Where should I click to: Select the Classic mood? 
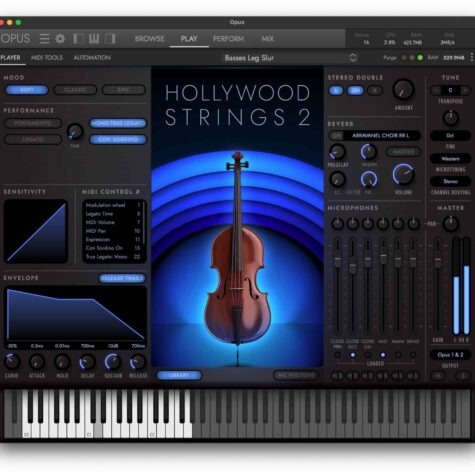75,90
